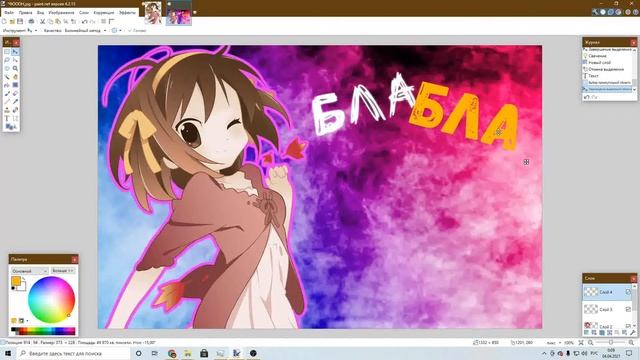640x360 pixels.
Task: Toggle Tools window icon at top right
Action: tap(595, 12)
